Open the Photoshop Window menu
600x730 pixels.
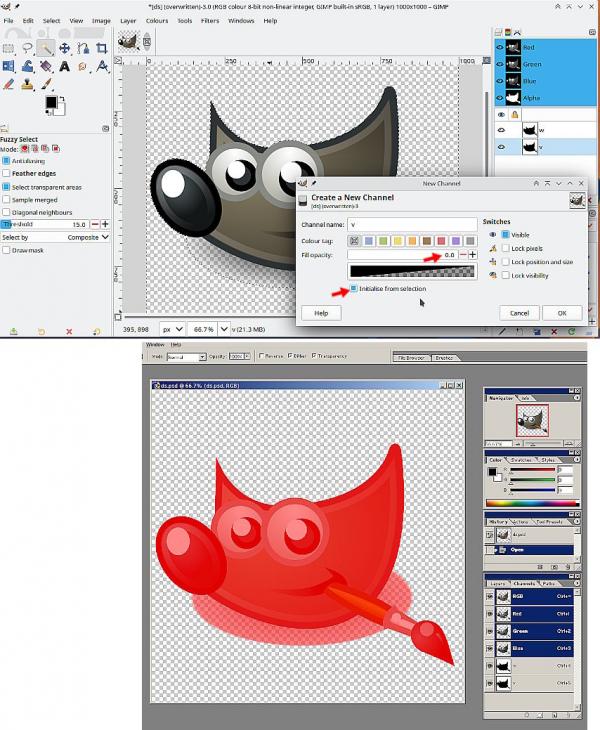pyautogui.click(x=155, y=345)
